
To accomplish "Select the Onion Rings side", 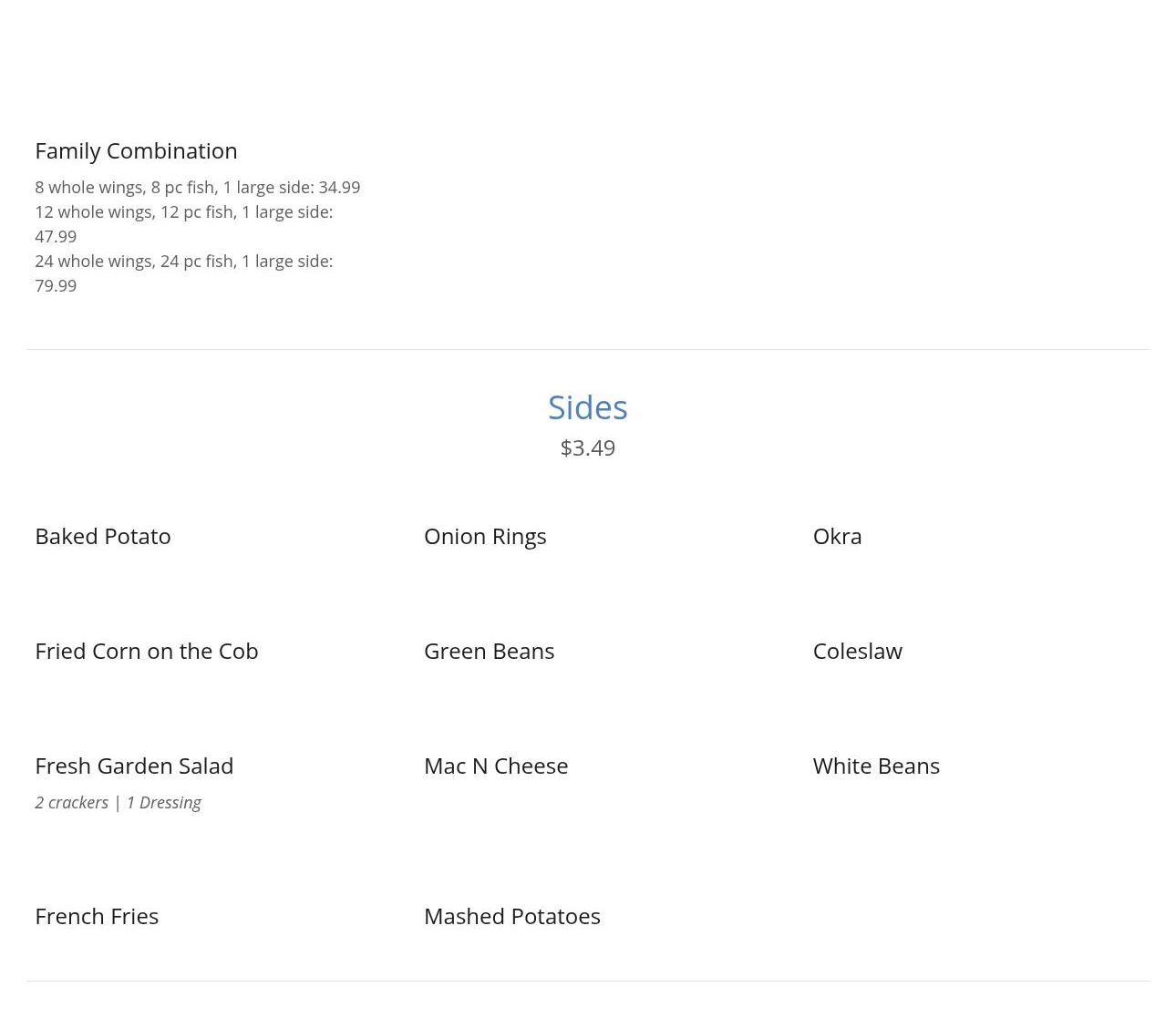I will tap(485, 536).
